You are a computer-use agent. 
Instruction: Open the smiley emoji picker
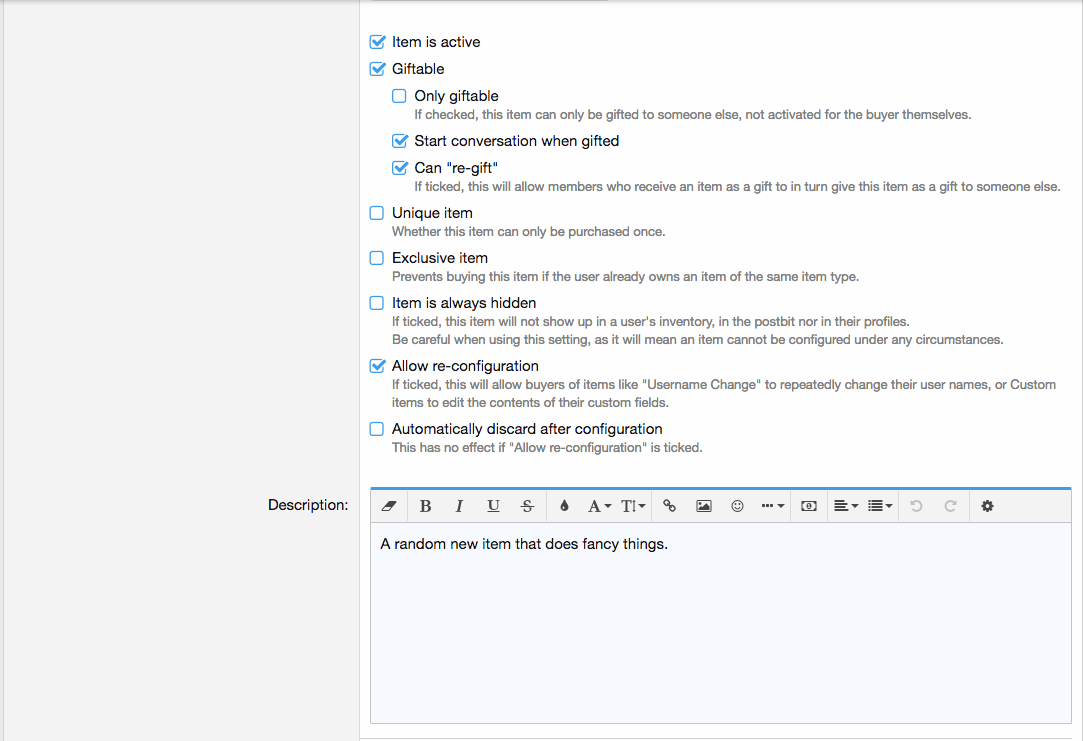737,506
